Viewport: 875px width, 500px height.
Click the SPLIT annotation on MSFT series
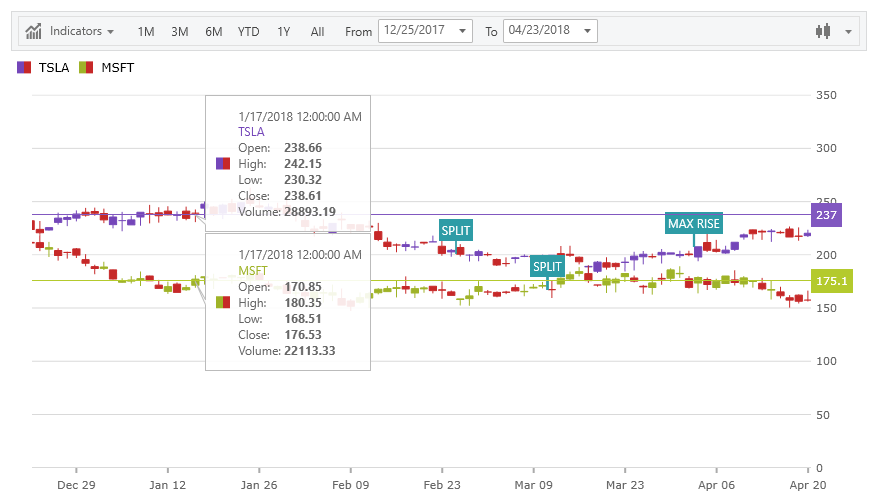click(547, 267)
